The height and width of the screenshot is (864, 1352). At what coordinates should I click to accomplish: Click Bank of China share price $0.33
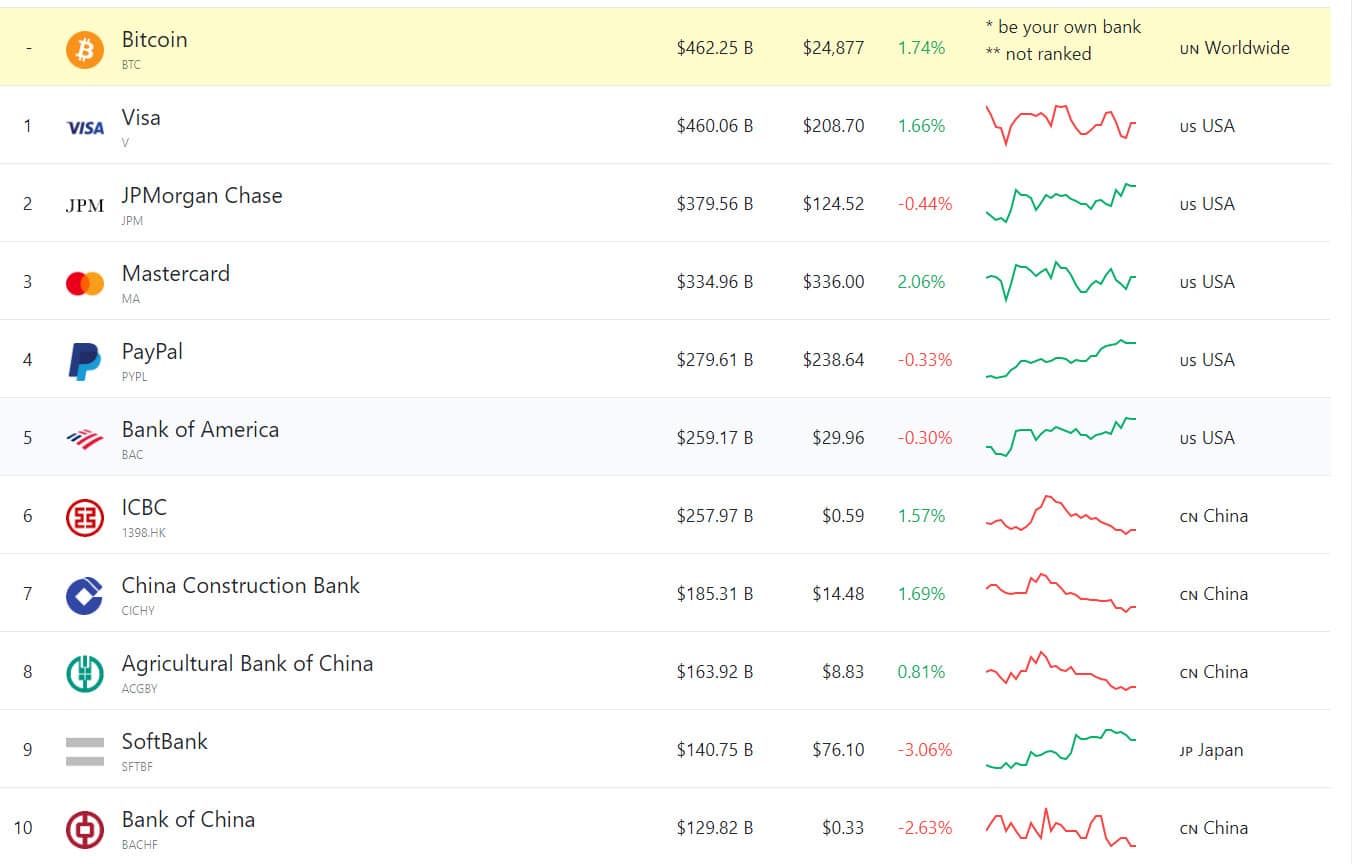click(842, 827)
